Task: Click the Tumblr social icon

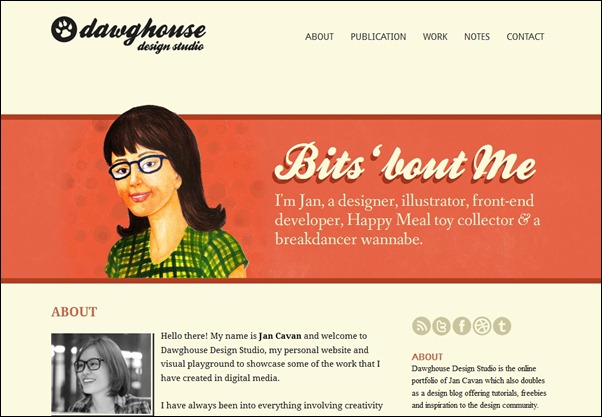Action: (502, 326)
